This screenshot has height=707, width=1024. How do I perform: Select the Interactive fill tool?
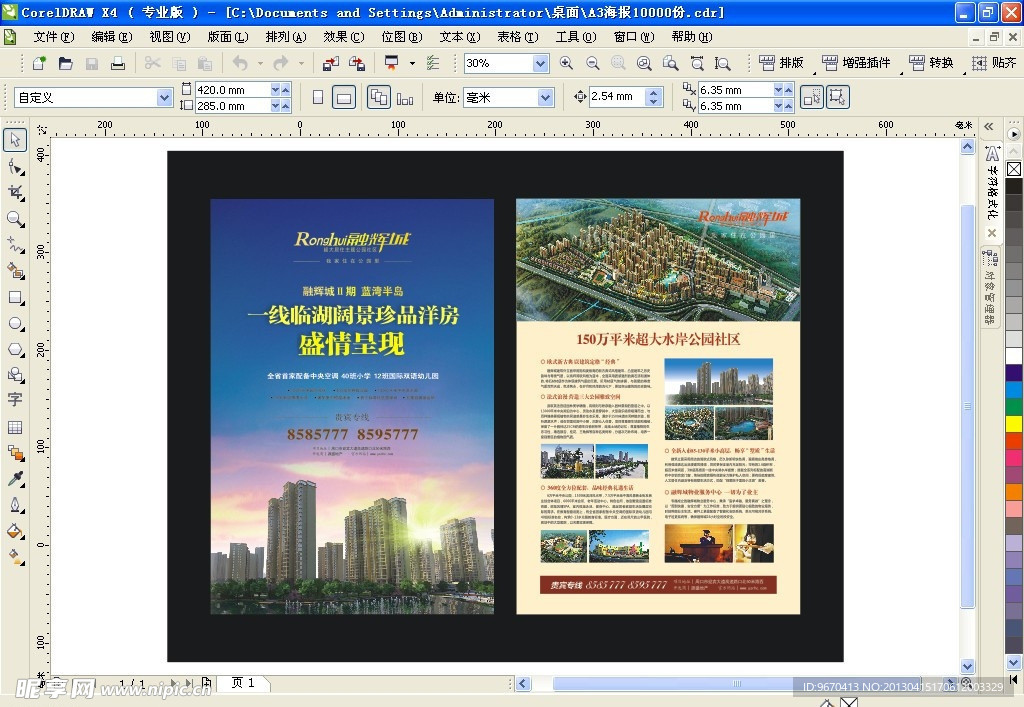[x=15, y=557]
